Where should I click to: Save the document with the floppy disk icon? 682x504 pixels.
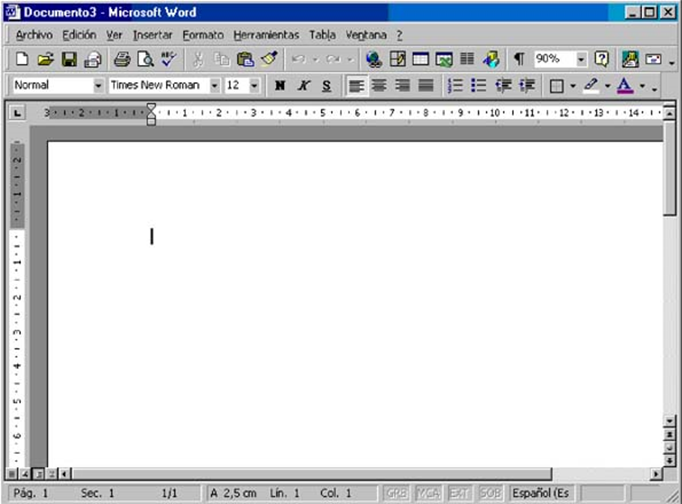pyautogui.click(x=69, y=59)
